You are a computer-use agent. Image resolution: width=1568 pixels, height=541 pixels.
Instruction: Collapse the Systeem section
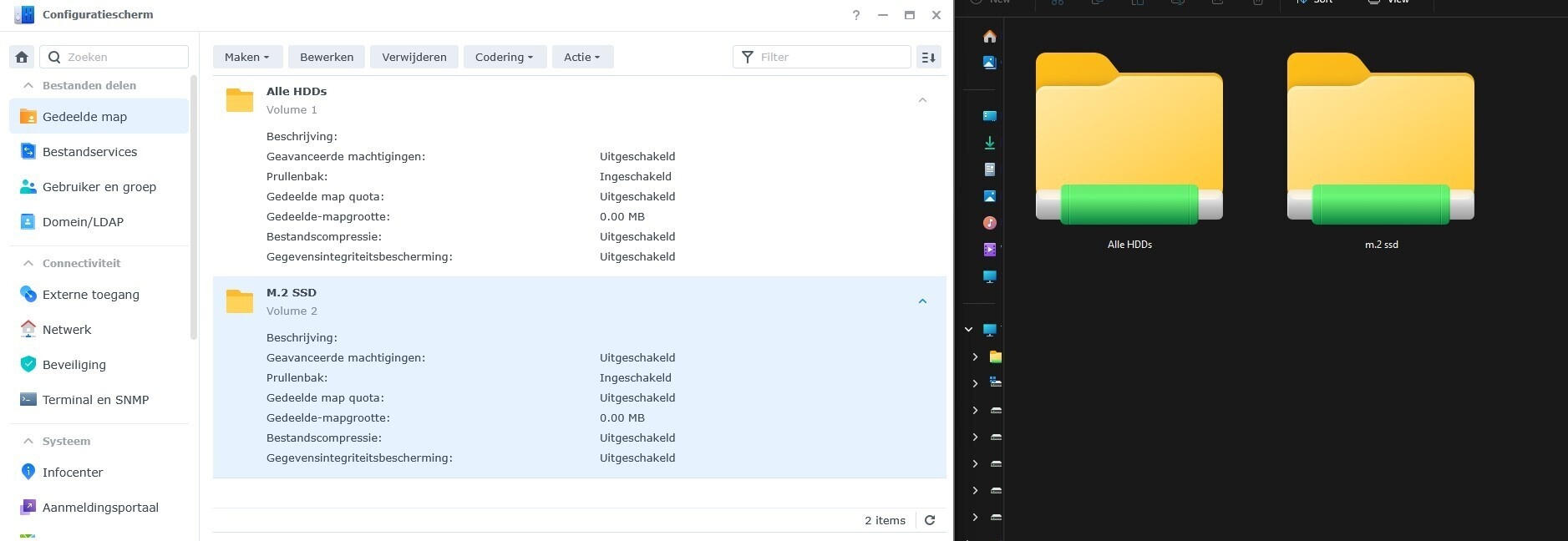click(28, 441)
